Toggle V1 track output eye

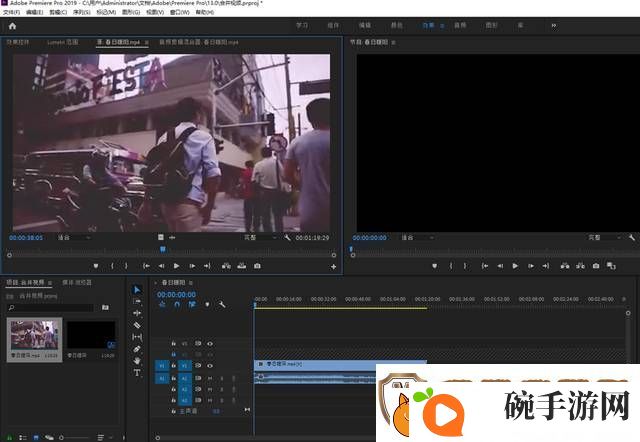click(x=210, y=366)
